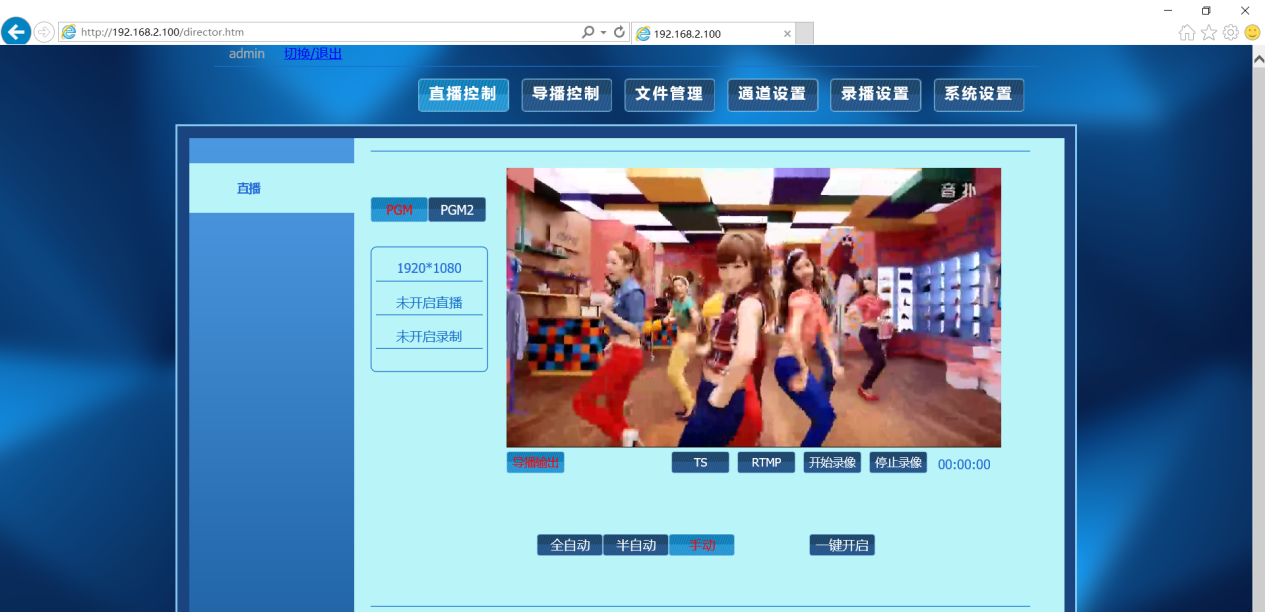
Task: Click the scrollbar up arrow
Action: point(1258,58)
